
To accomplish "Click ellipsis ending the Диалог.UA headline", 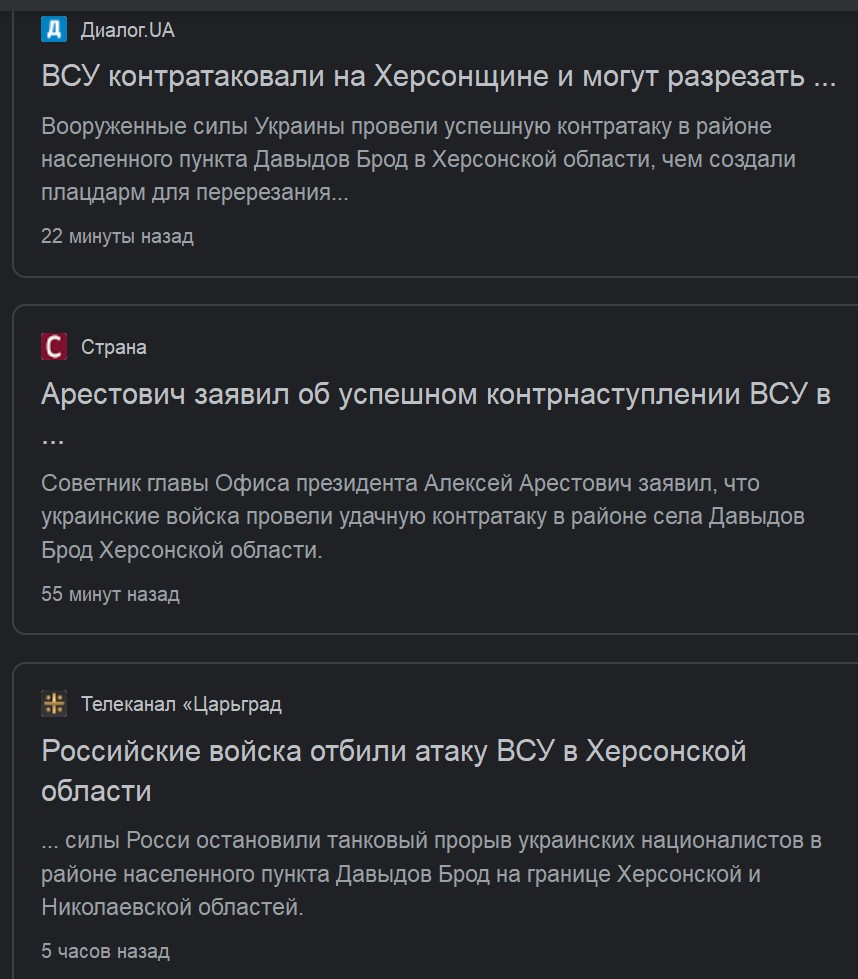I will tap(825, 78).
